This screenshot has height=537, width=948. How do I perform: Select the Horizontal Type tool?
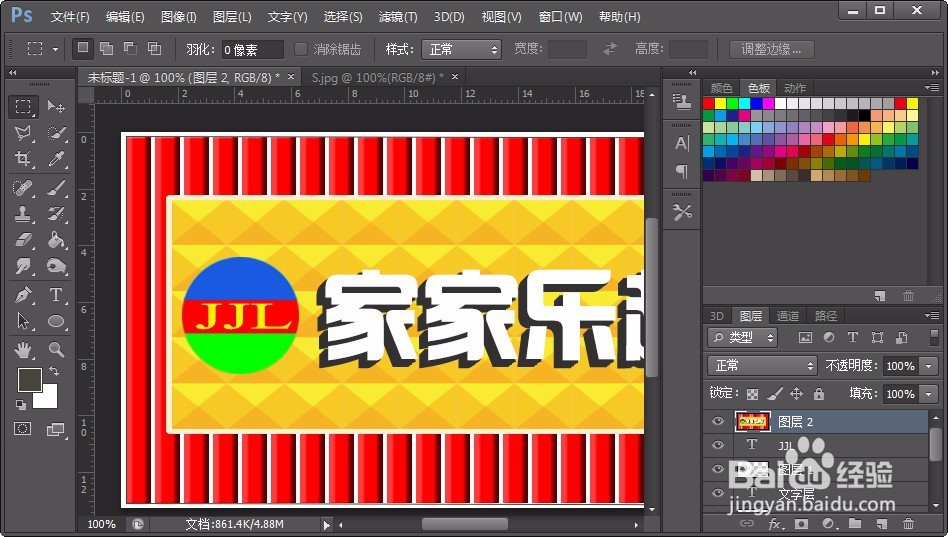pos(56,295)
